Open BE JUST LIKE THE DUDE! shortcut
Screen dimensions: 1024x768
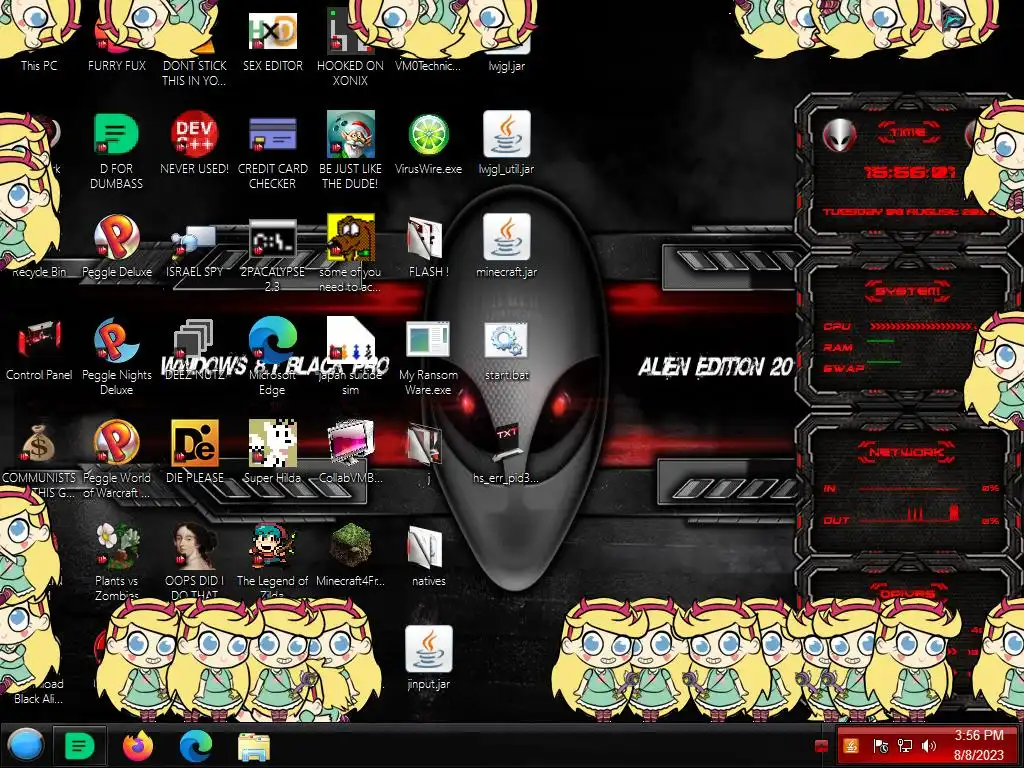click(x=350, y=135)
